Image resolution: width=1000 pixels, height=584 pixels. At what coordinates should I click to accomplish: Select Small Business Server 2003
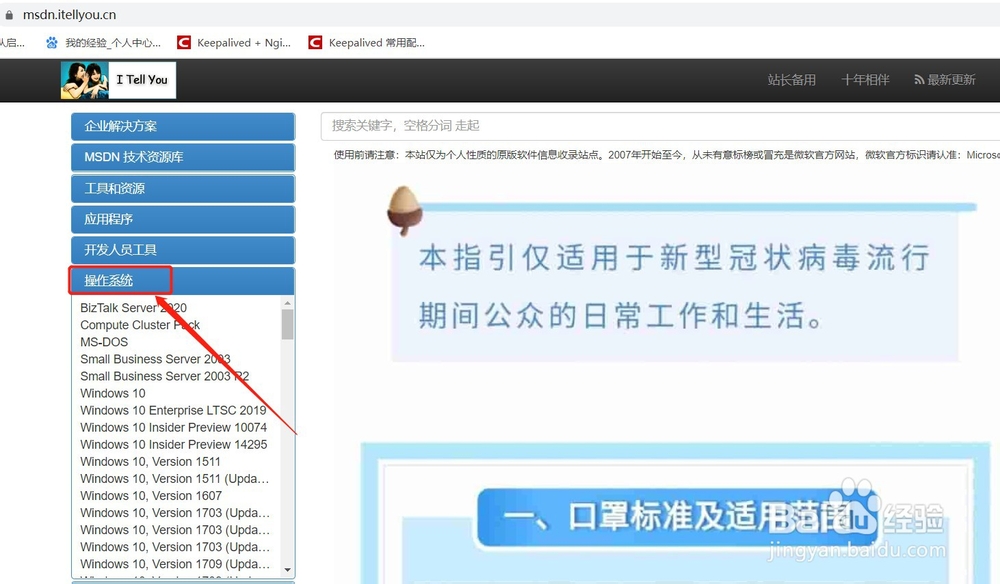155,359
